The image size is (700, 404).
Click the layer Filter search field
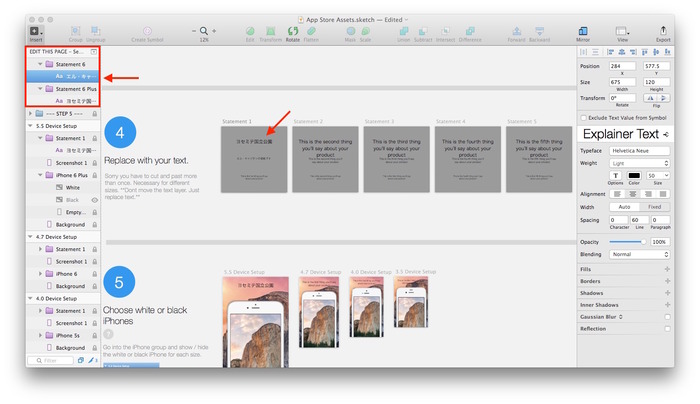point(50,360)
